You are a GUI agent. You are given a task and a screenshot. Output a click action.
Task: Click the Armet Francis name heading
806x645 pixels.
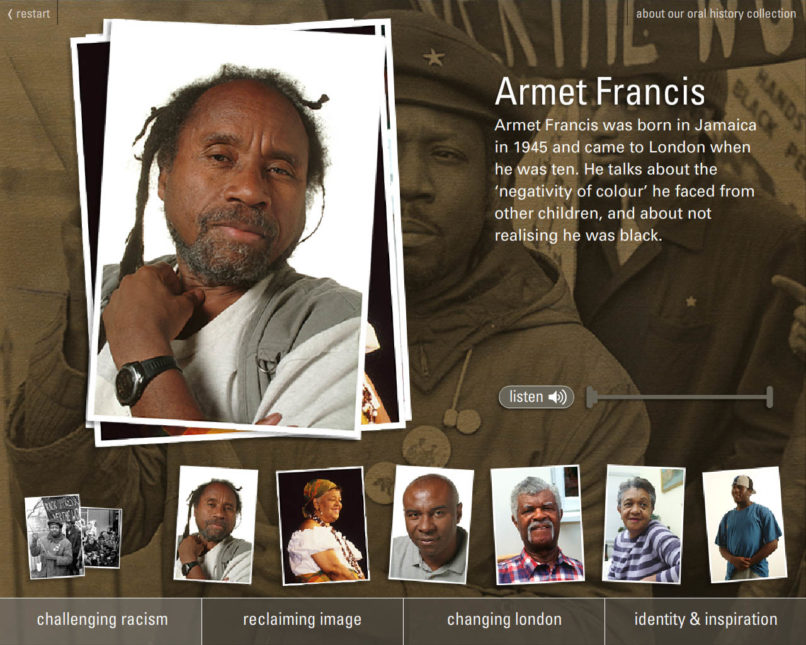600,92
